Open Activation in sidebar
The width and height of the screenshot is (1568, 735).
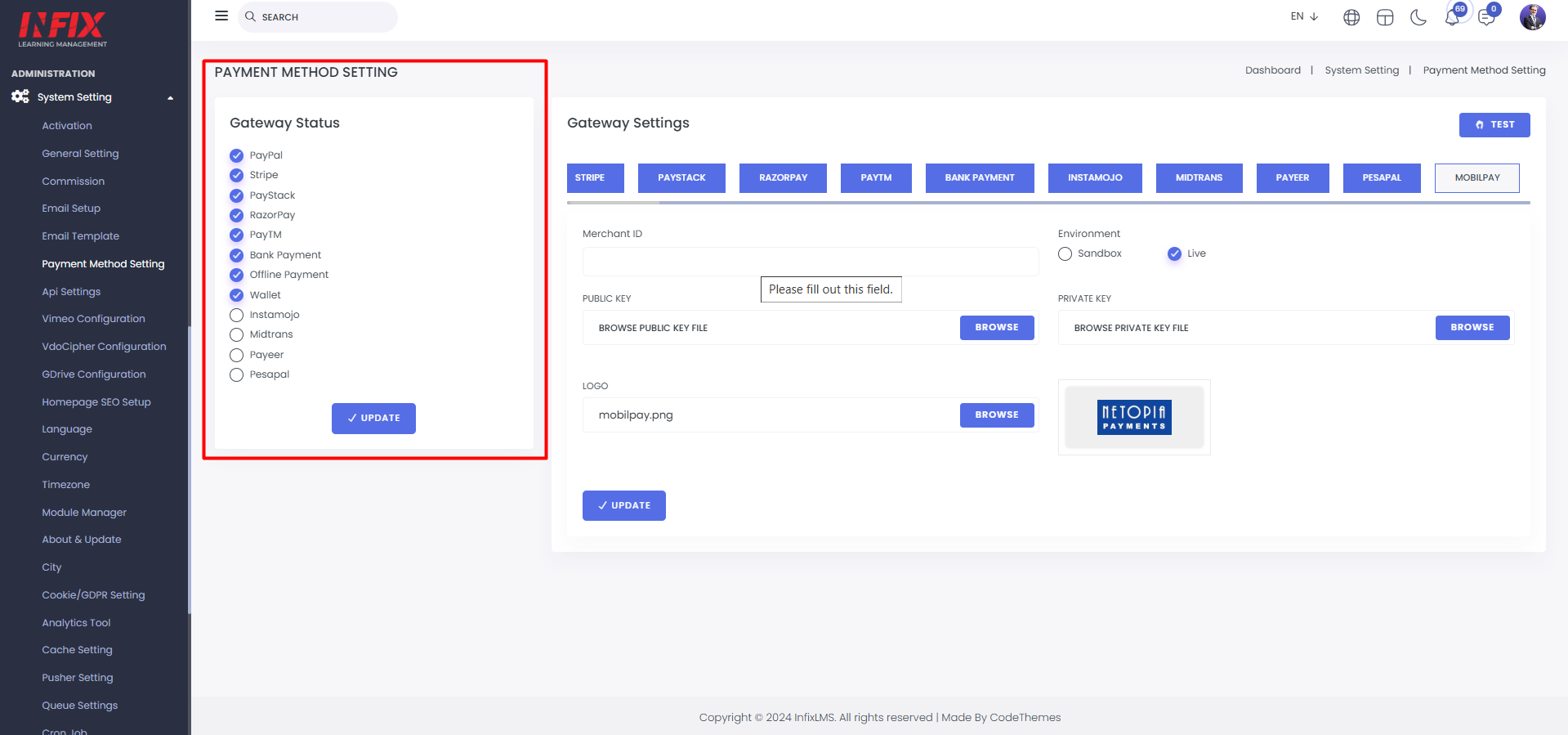pos(67,126)
